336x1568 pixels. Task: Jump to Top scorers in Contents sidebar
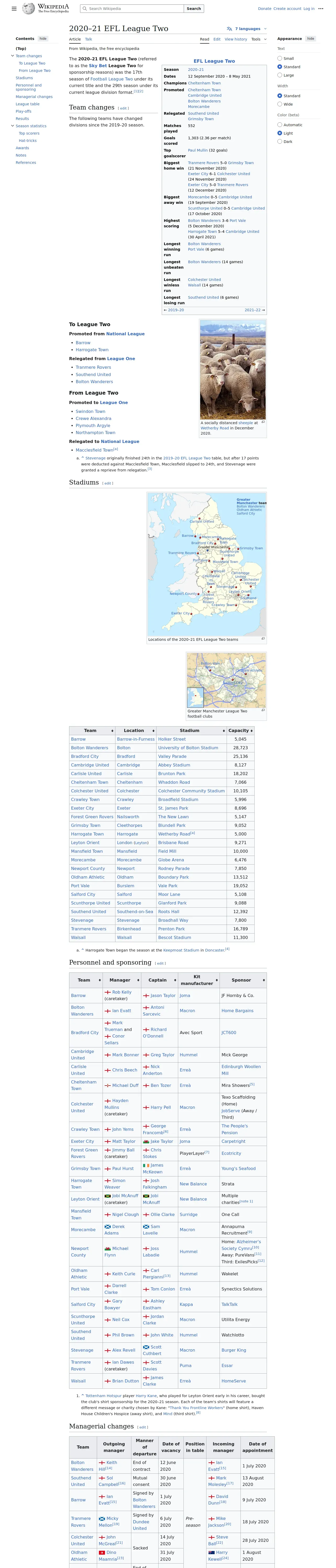(29, 133)
